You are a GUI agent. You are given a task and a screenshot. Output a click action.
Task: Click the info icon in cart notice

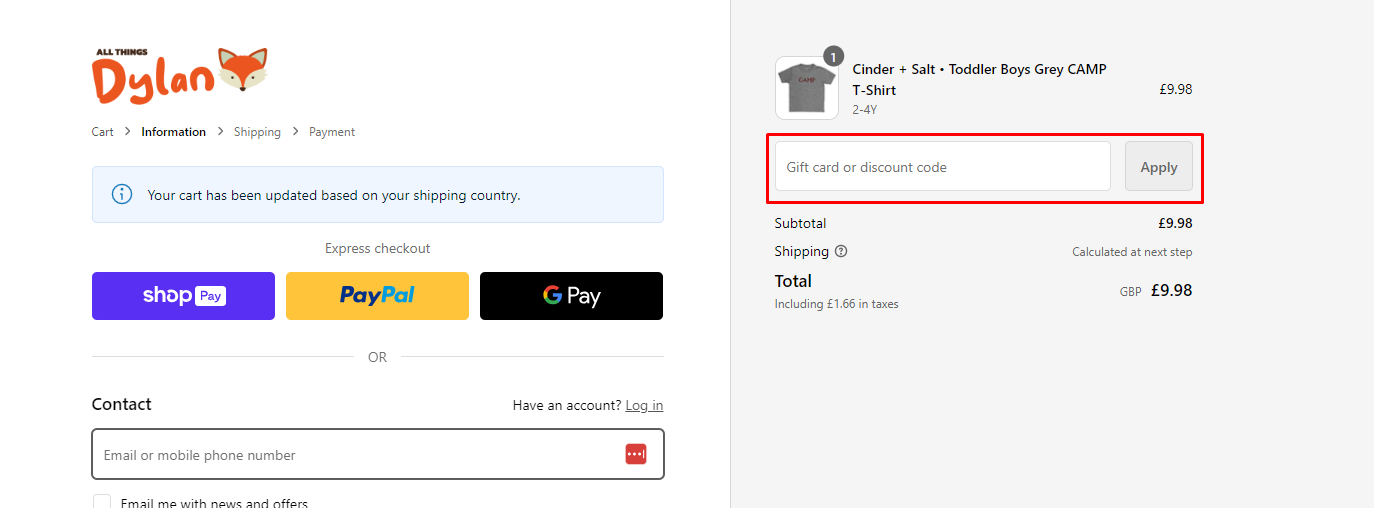[122, 194]
